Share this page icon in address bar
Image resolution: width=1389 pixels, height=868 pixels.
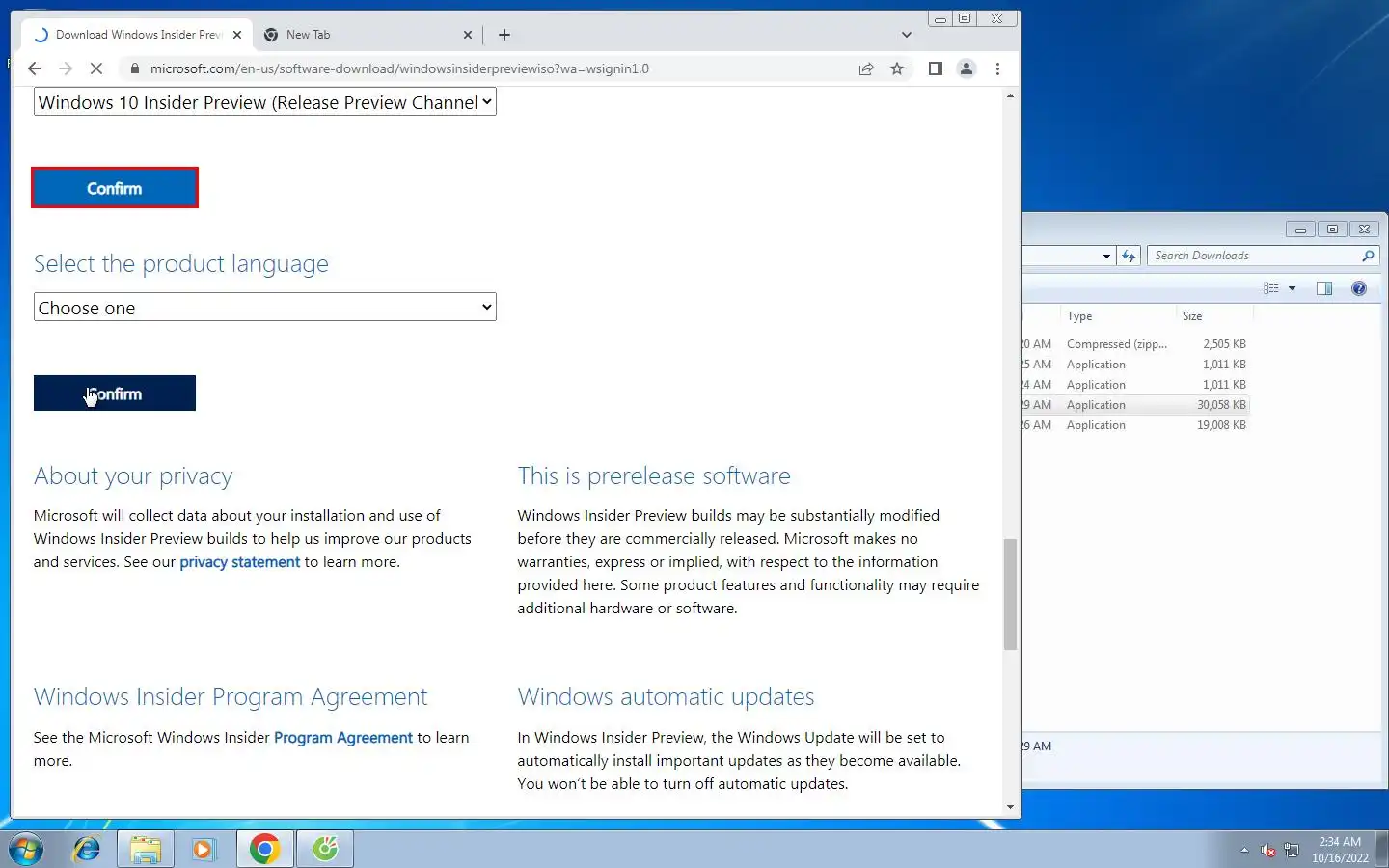866,68
